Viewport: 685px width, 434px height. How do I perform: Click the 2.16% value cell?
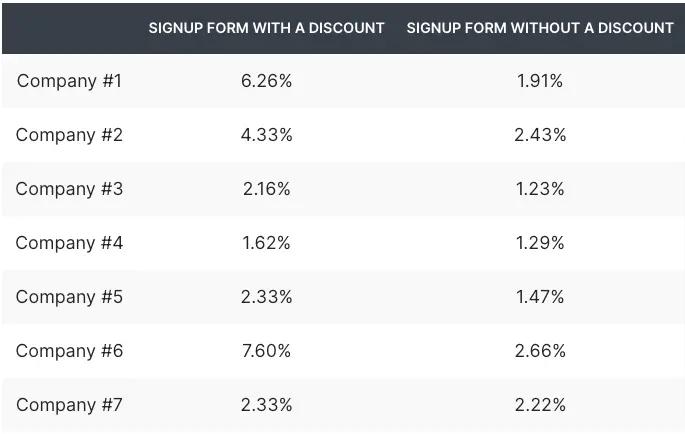266,189
